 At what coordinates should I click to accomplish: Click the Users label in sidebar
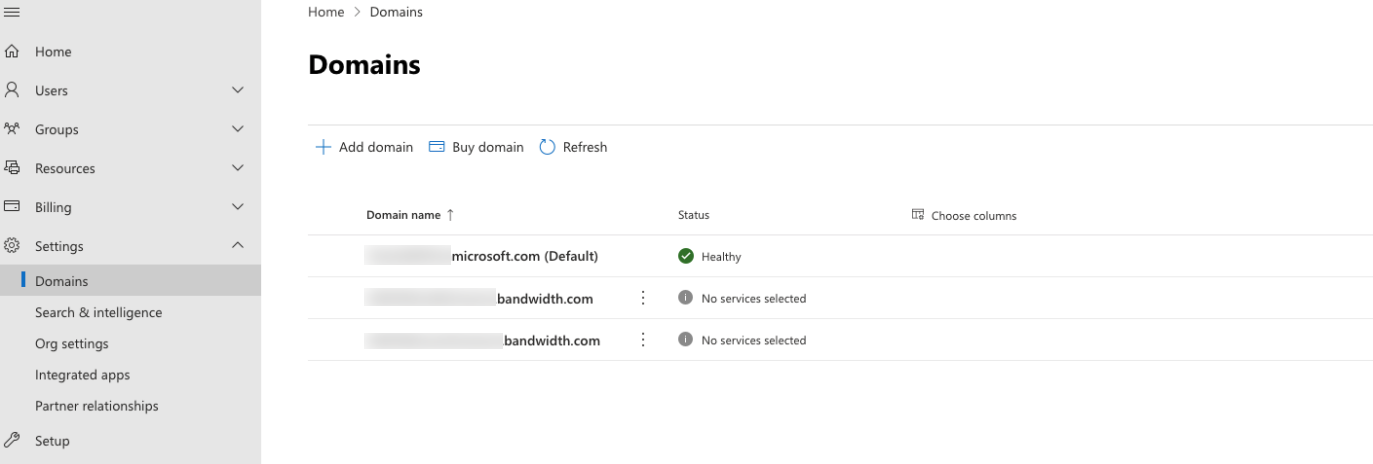[x=51, y=90]
